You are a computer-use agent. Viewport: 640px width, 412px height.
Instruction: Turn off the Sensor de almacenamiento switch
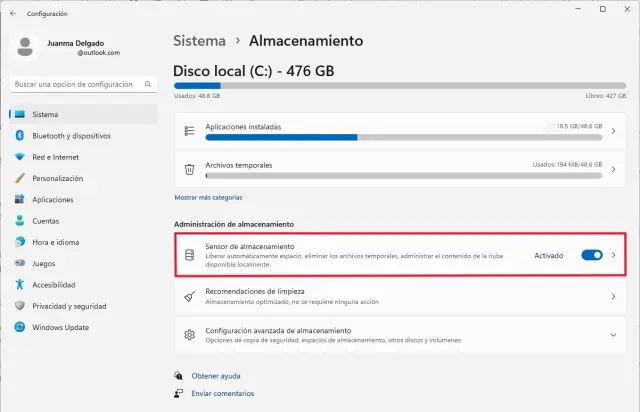coord(591,255)
